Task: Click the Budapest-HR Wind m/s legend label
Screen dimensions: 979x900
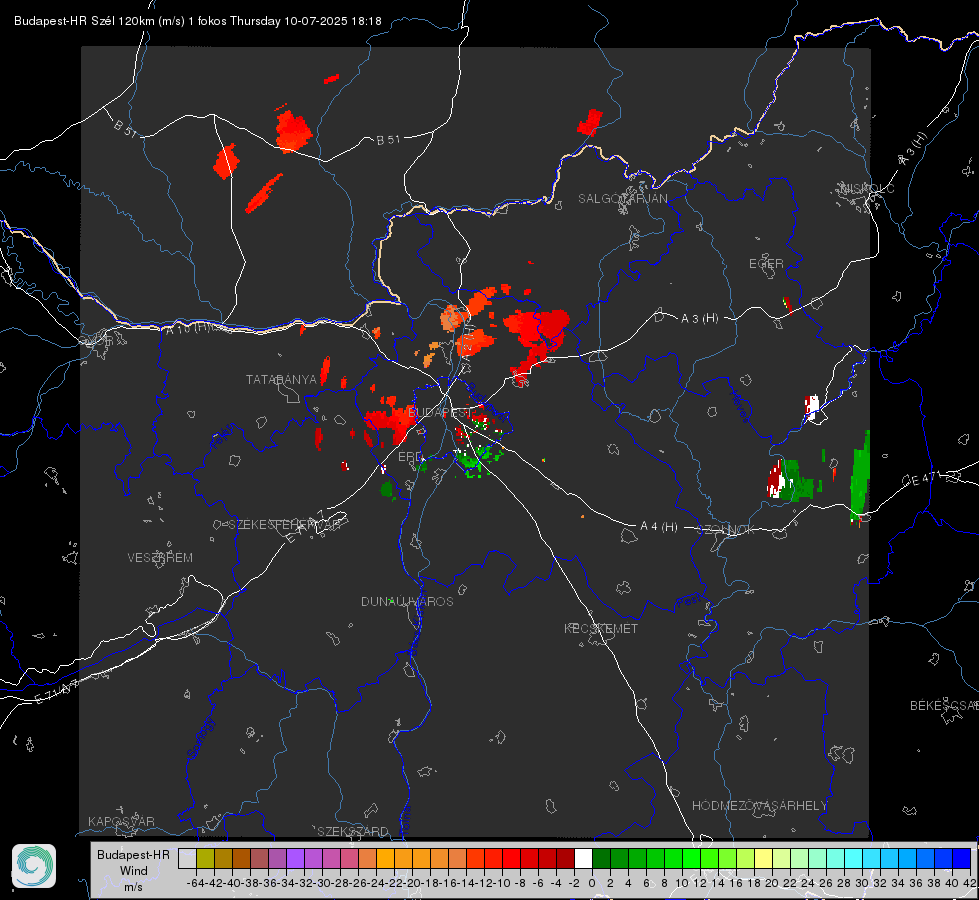Action: coord(134,870)
